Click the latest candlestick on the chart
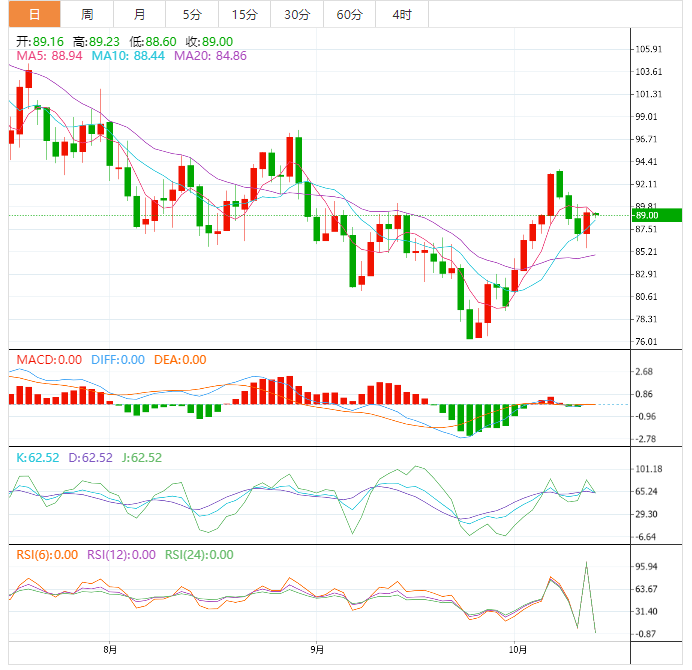692x670 pixels. click(x=596, y=215)
